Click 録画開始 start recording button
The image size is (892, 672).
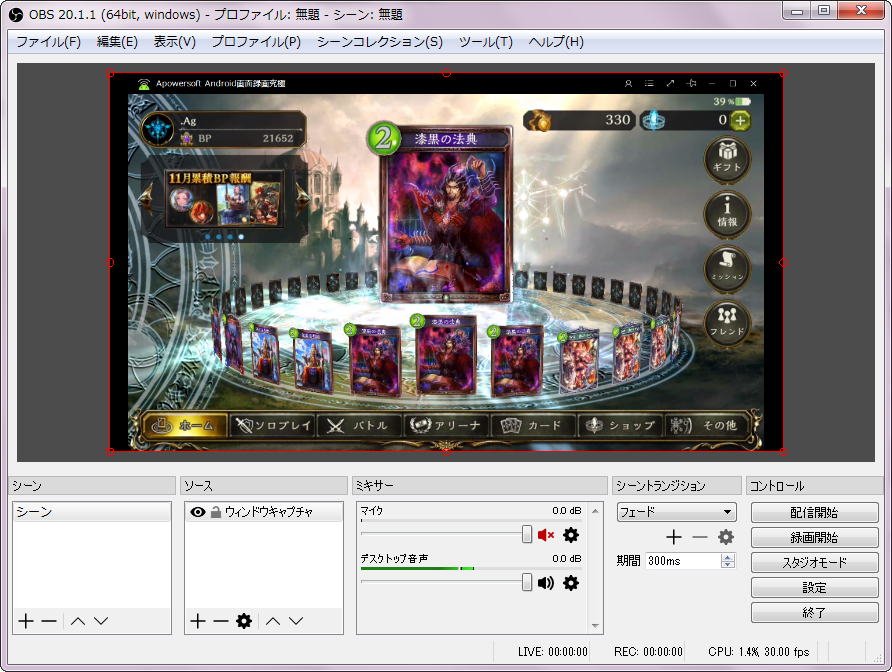[x=815, y=538]
